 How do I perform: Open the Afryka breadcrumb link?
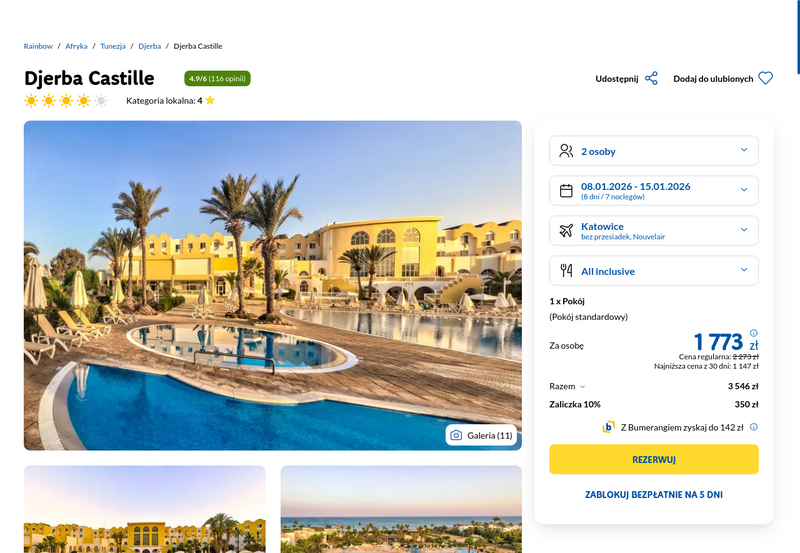pyautogui.click(x=76, y=46)
